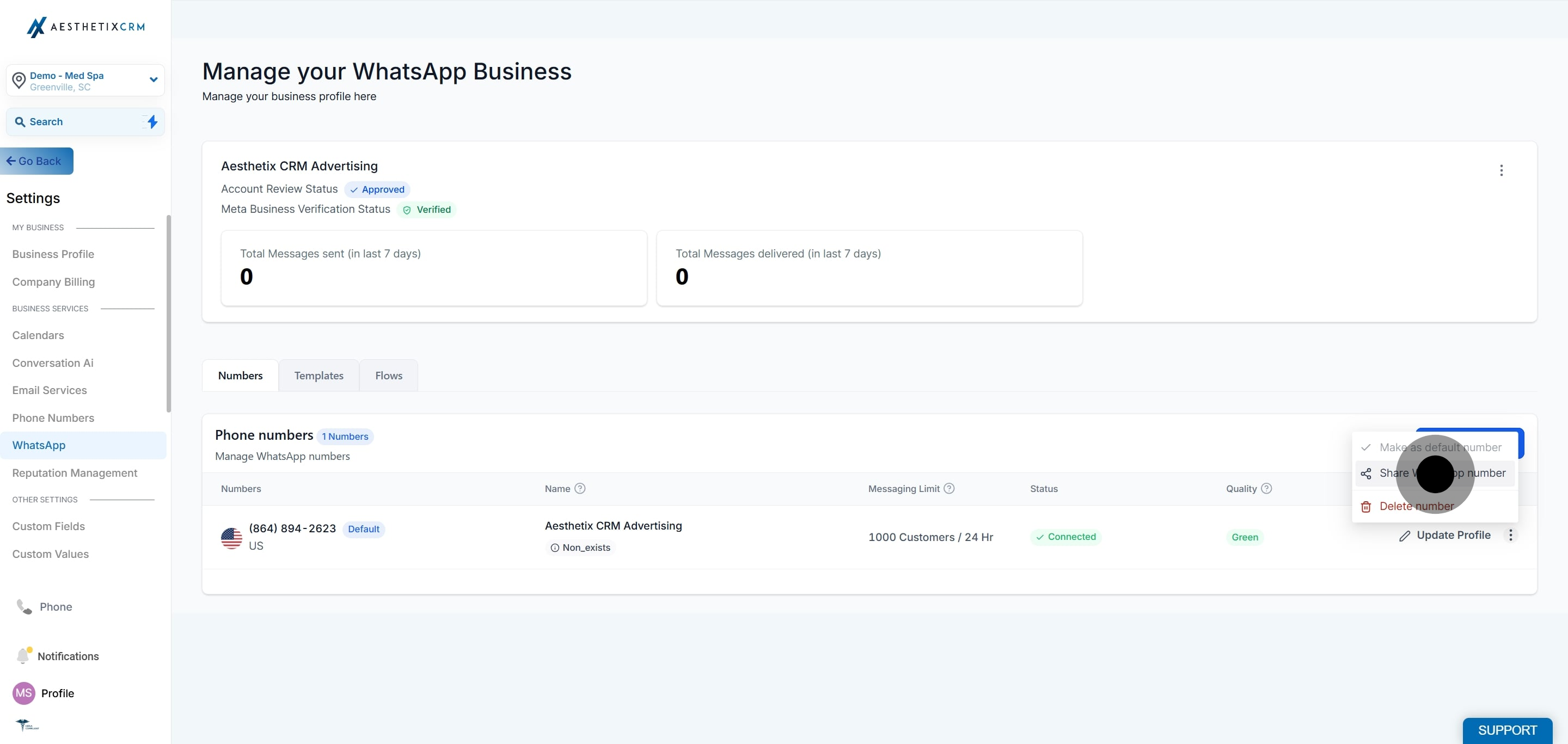Click the Go Back button
The height and width of the screenshot is (744, 1568).
(x=36, y=161)
